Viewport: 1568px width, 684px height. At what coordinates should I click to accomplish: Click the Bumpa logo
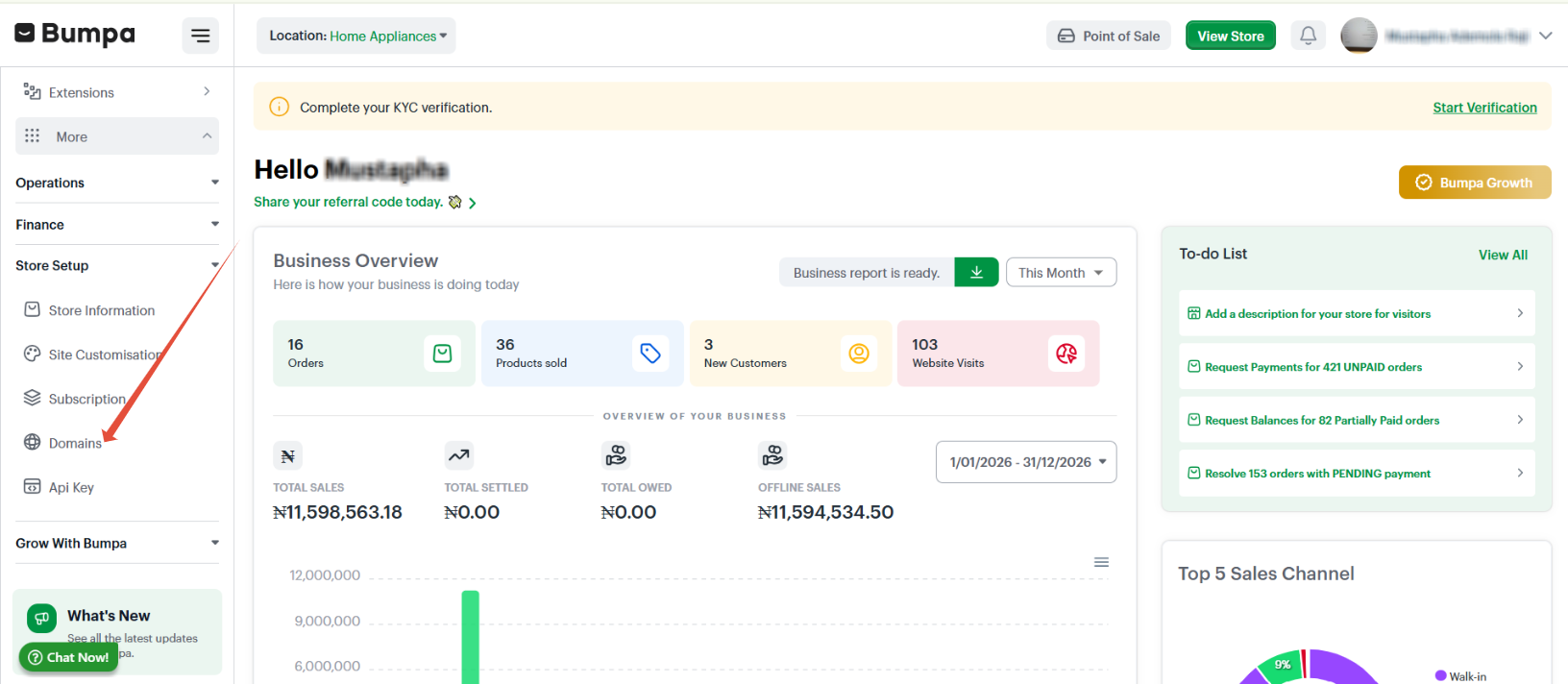75,35
